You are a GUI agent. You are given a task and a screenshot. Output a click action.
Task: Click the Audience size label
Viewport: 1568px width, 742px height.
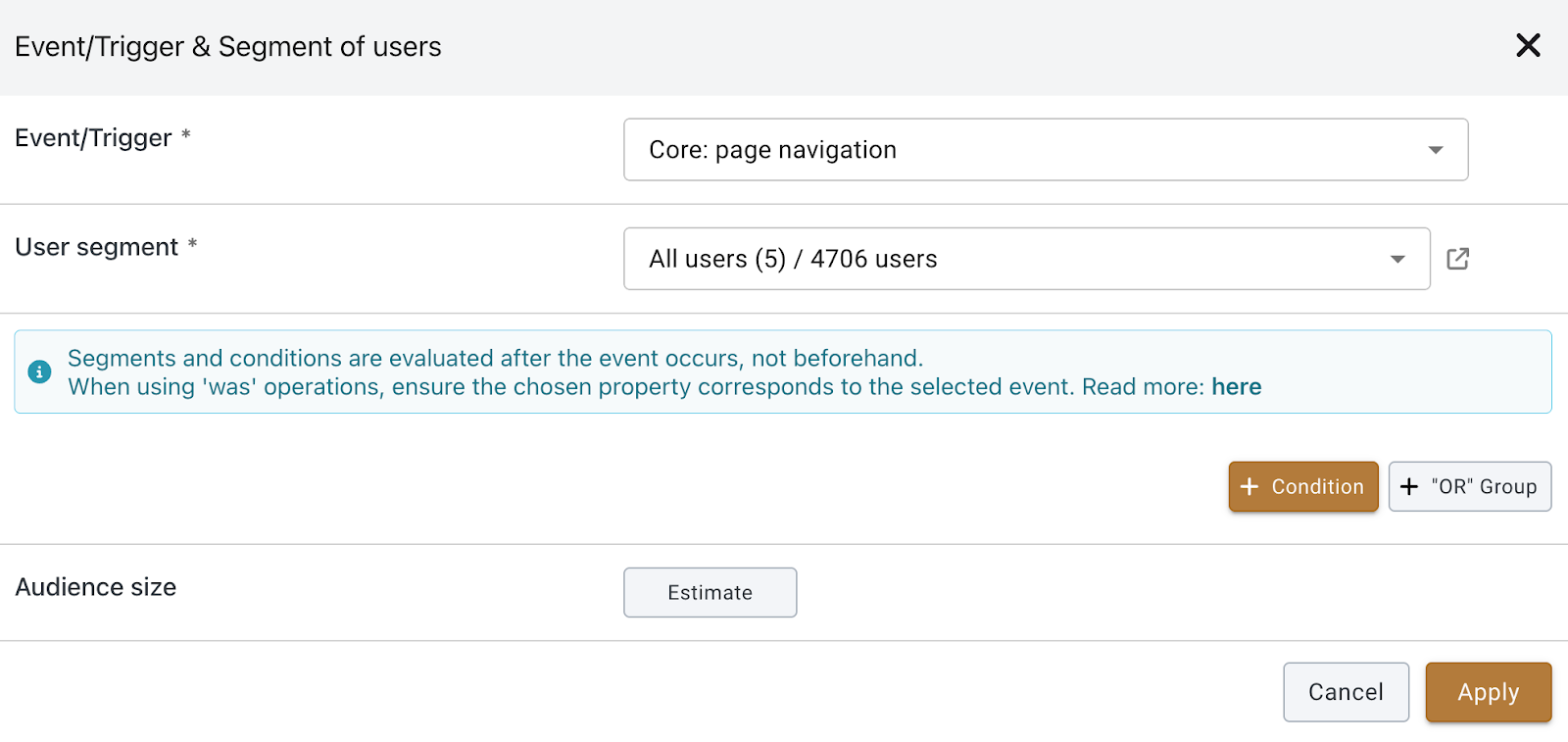coord(96,587)
